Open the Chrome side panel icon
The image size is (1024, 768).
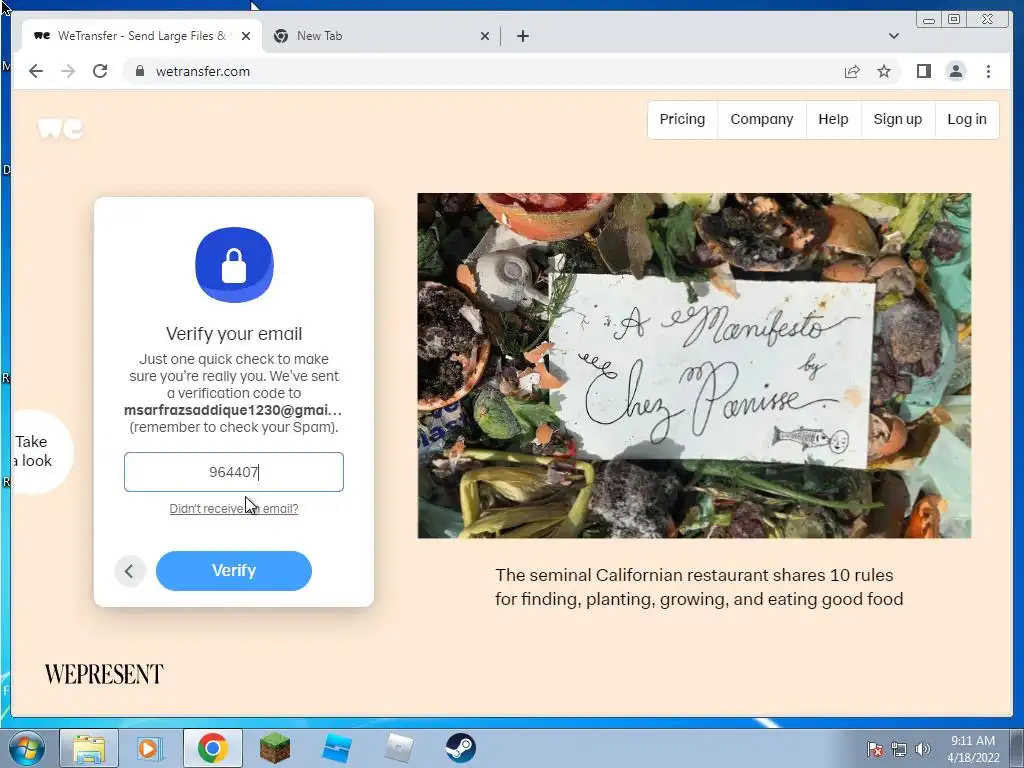[x=923, y=71]
